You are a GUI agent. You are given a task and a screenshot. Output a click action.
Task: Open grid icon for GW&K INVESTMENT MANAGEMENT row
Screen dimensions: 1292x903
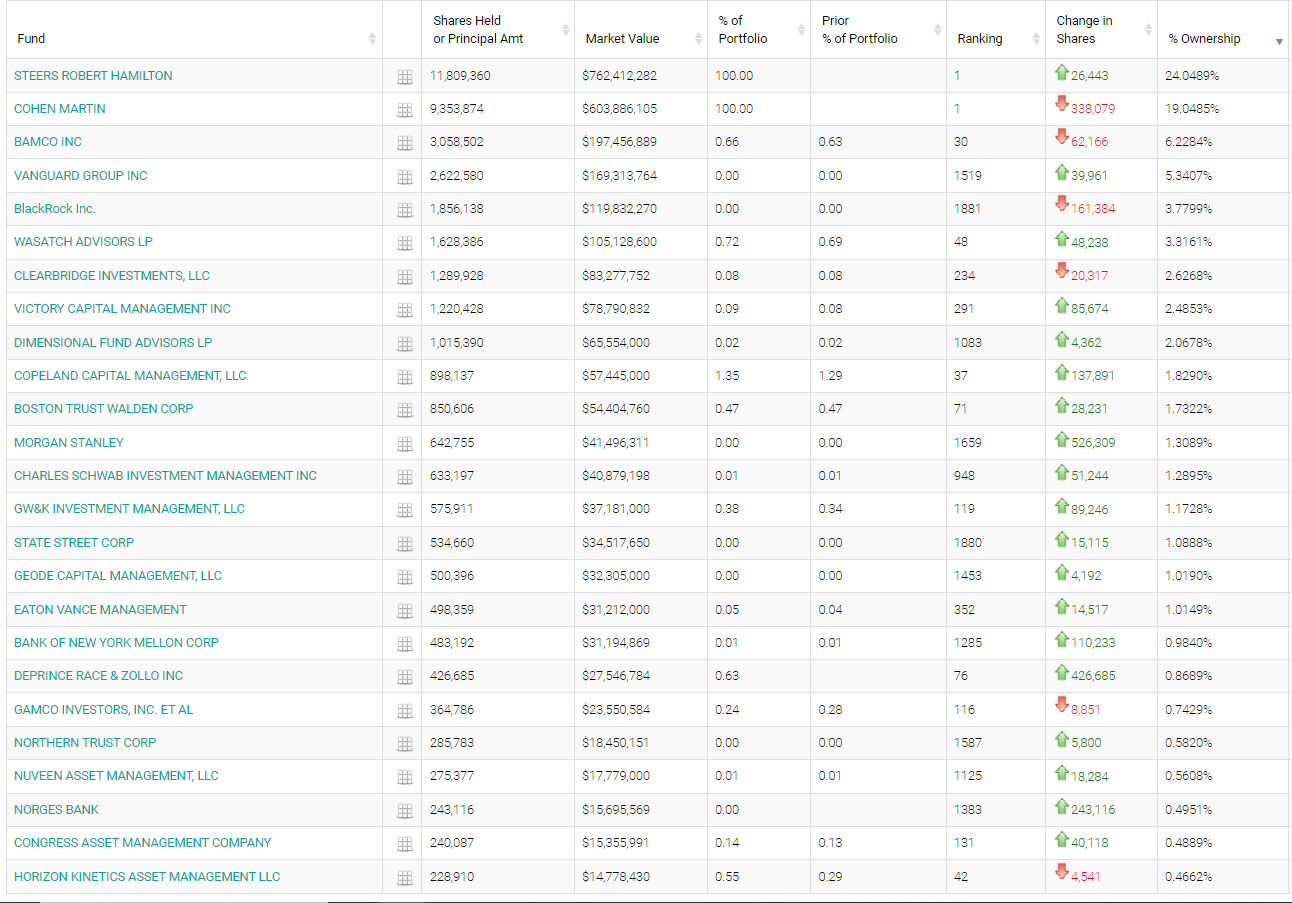(404, 510)
